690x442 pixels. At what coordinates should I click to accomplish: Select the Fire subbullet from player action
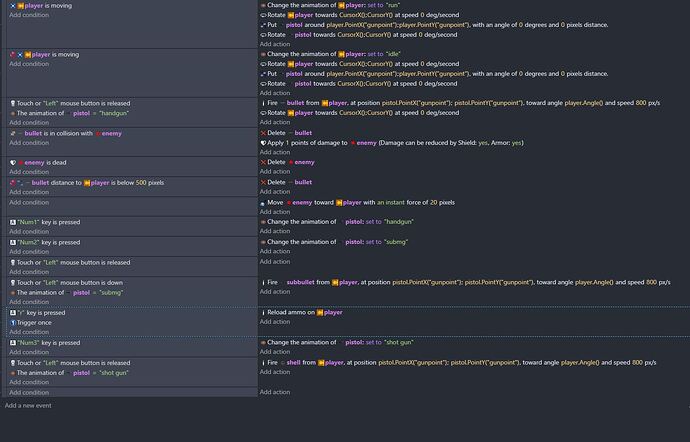pyautogui.click(x=470, y=282)
